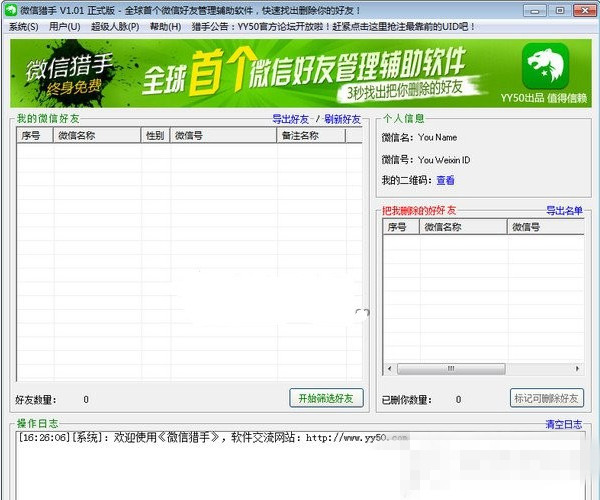Click 微信号 header in deleted-friends list
The image size is (600, 500).
(546, 227)
